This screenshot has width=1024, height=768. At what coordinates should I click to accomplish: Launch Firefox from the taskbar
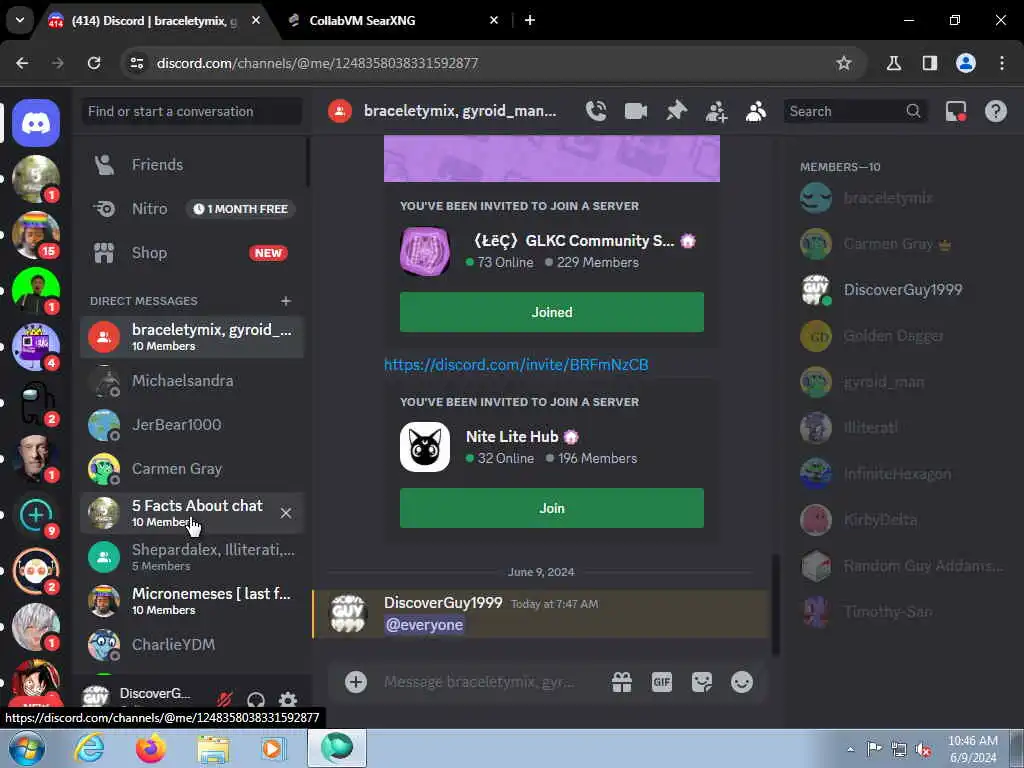[x=151, y=748]
